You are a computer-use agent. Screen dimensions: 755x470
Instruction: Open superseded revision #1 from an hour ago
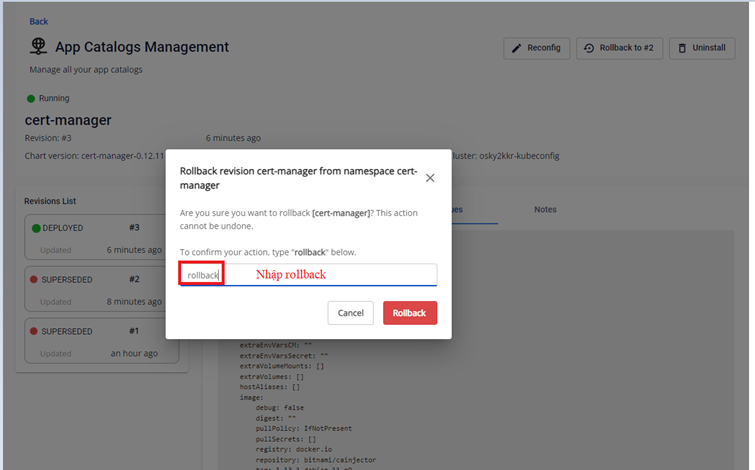click(x=98, y=341)
